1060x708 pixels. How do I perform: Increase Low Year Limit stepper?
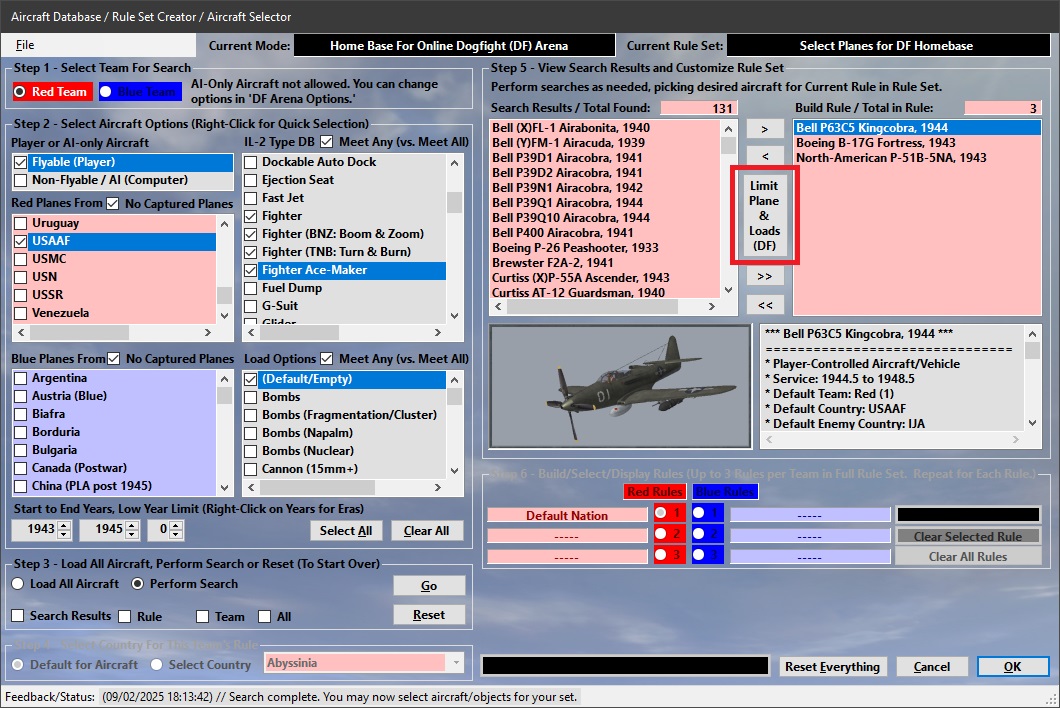pyautogui.click(x=176, y=525)
